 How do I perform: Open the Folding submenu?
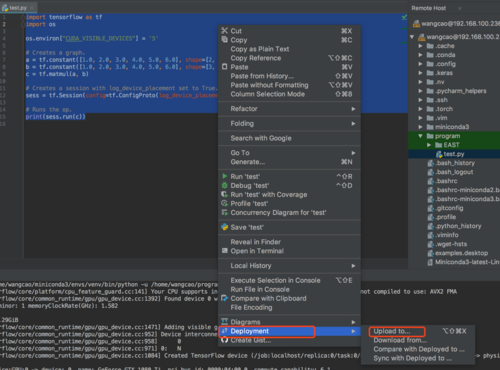(289, 123)
